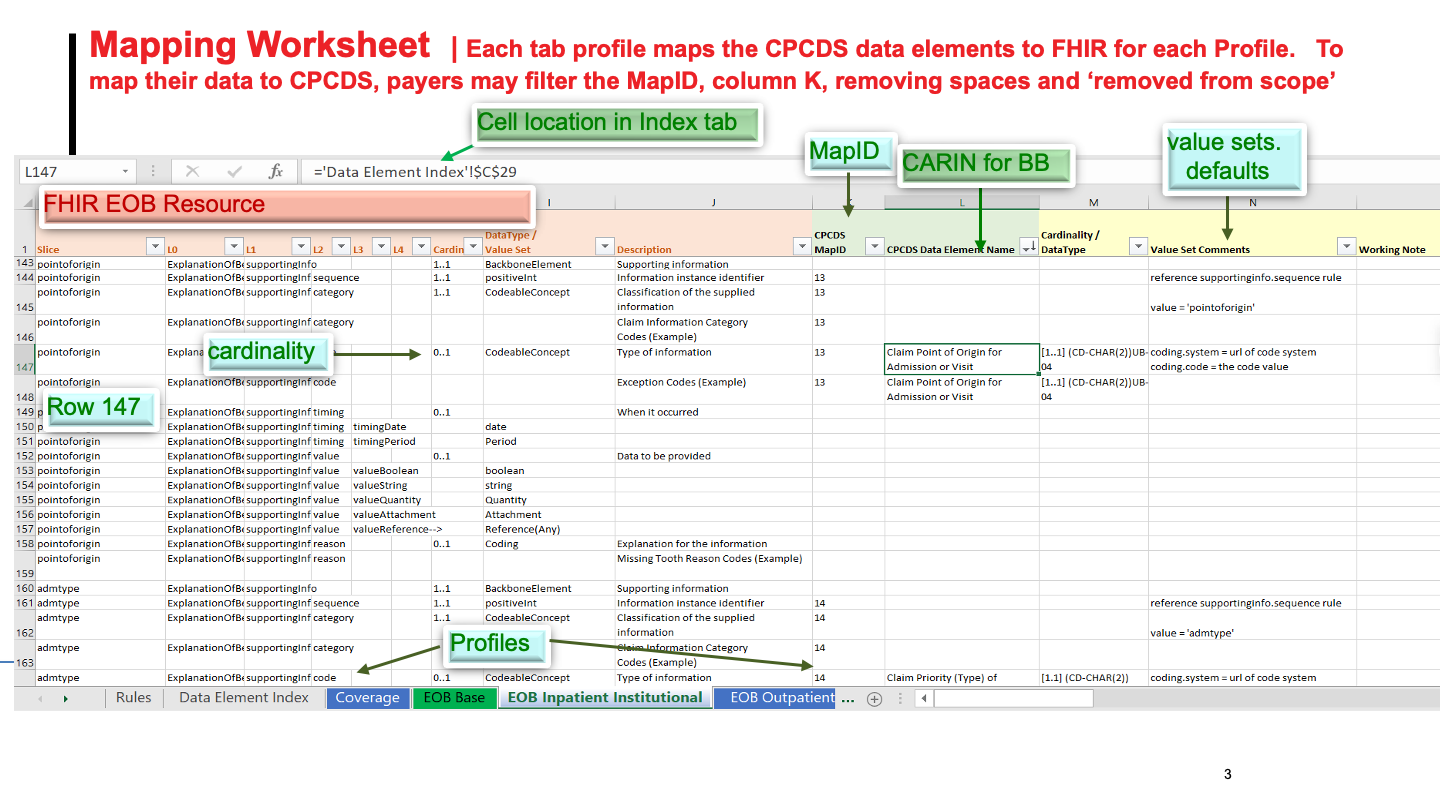This screenshot has height=810, width=1440.
Task: Show more sheet tabs via ellipsis
Action: 848,699
